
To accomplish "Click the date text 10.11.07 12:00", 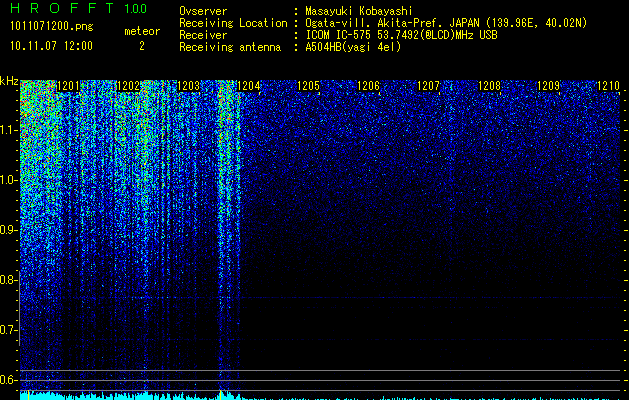I will pyautogui.click(x=51, y=46).
